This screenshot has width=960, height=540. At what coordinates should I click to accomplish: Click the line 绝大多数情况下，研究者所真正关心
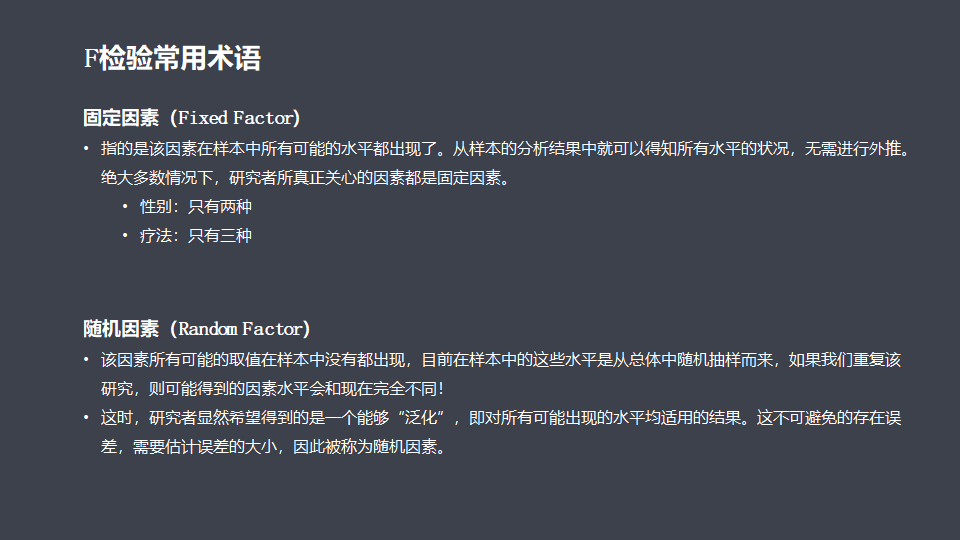click(306, 178)
